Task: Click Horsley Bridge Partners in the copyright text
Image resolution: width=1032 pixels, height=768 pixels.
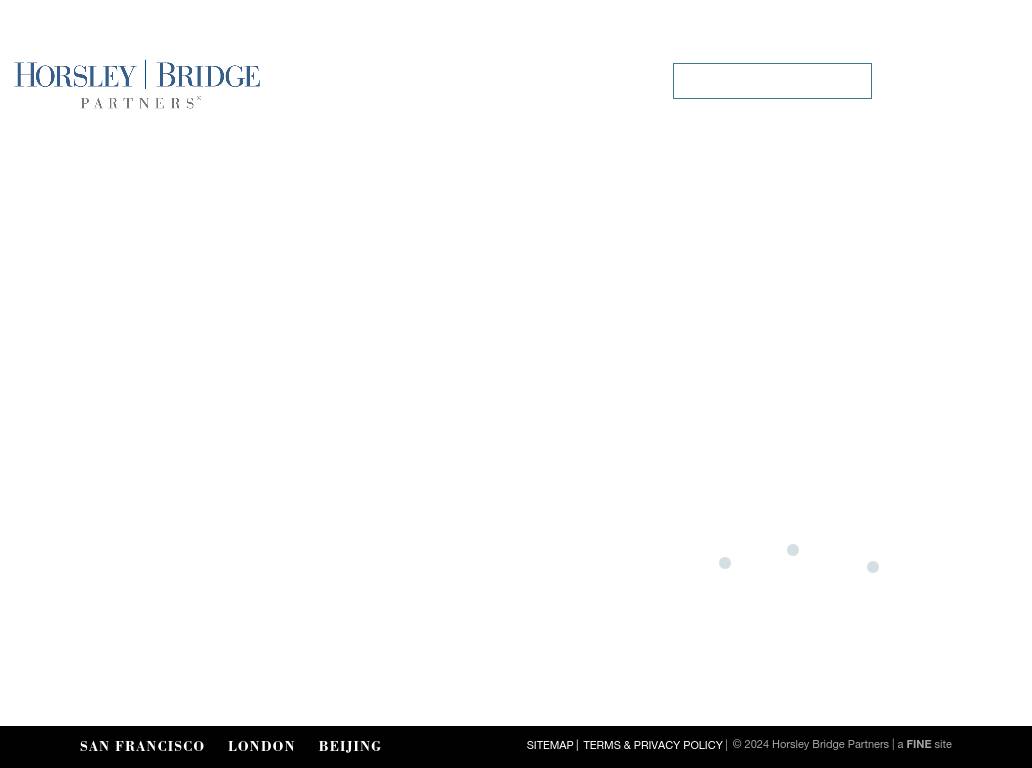Action: click(830, 745)
